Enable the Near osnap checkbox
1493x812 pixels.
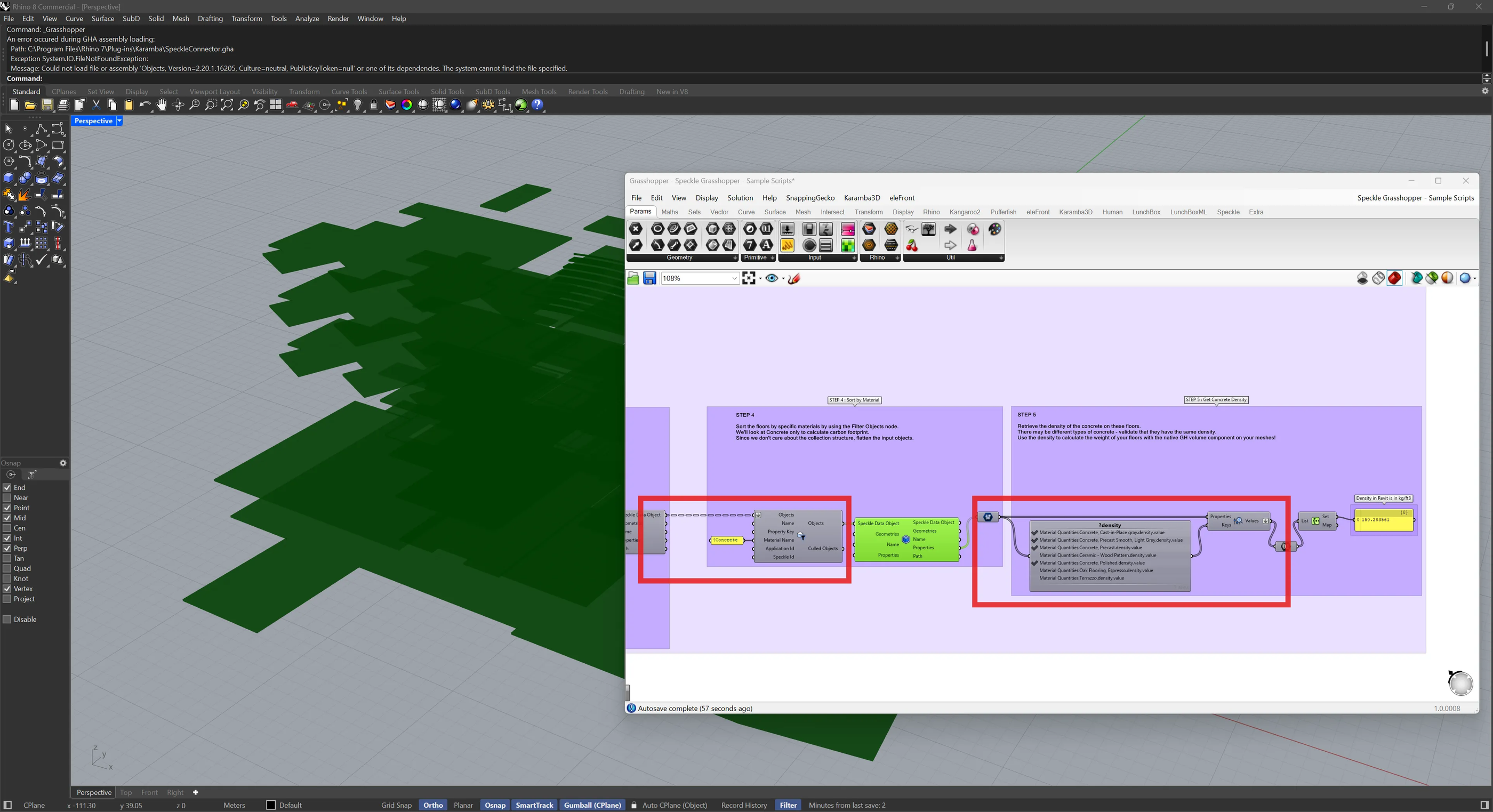click(x=7, y=498)
